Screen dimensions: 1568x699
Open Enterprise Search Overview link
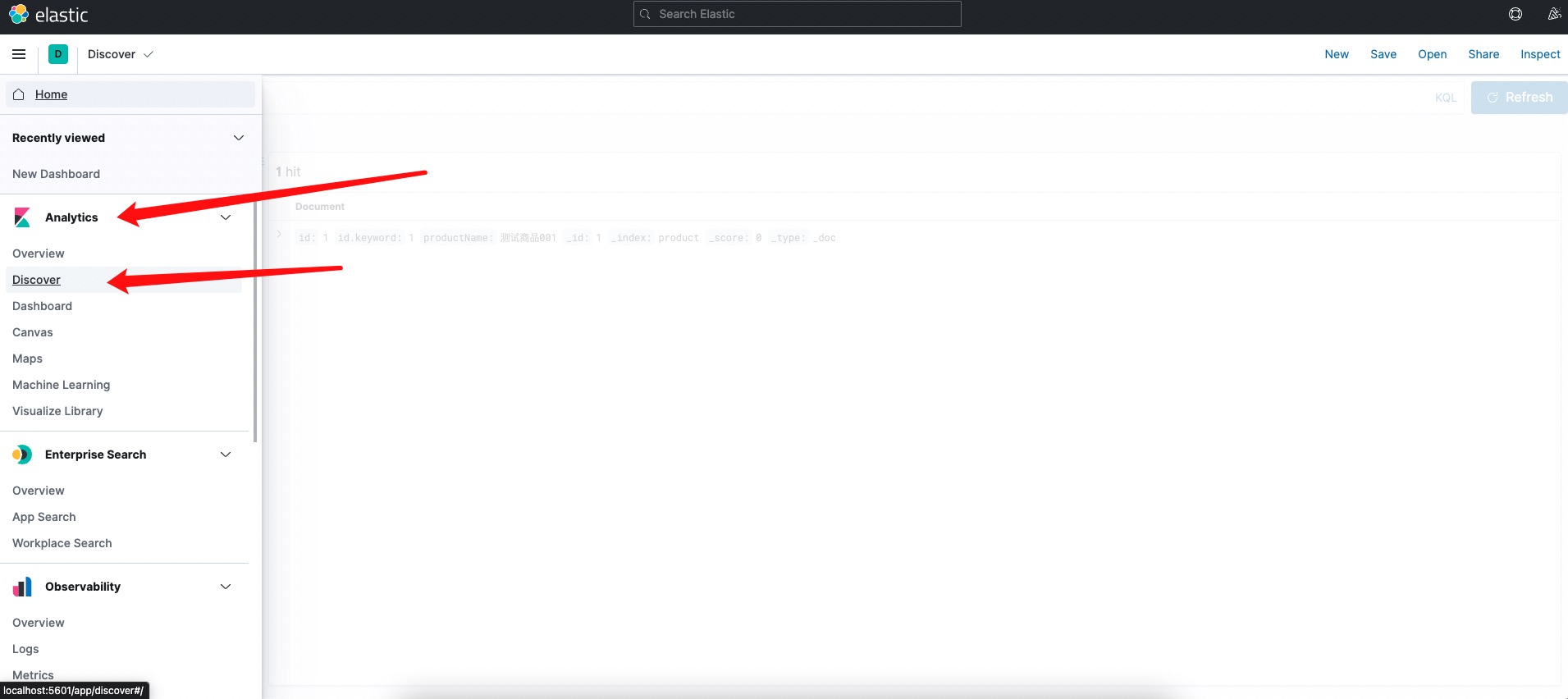(39, 491)
